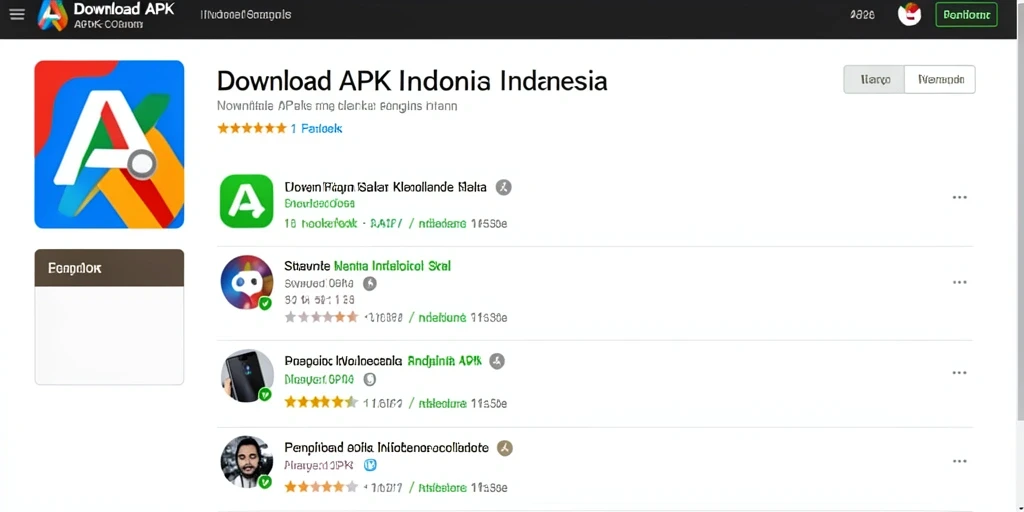Click green verified check on man avatar
The width and height of the screenshot is (1024, 512).
point(264,482)
